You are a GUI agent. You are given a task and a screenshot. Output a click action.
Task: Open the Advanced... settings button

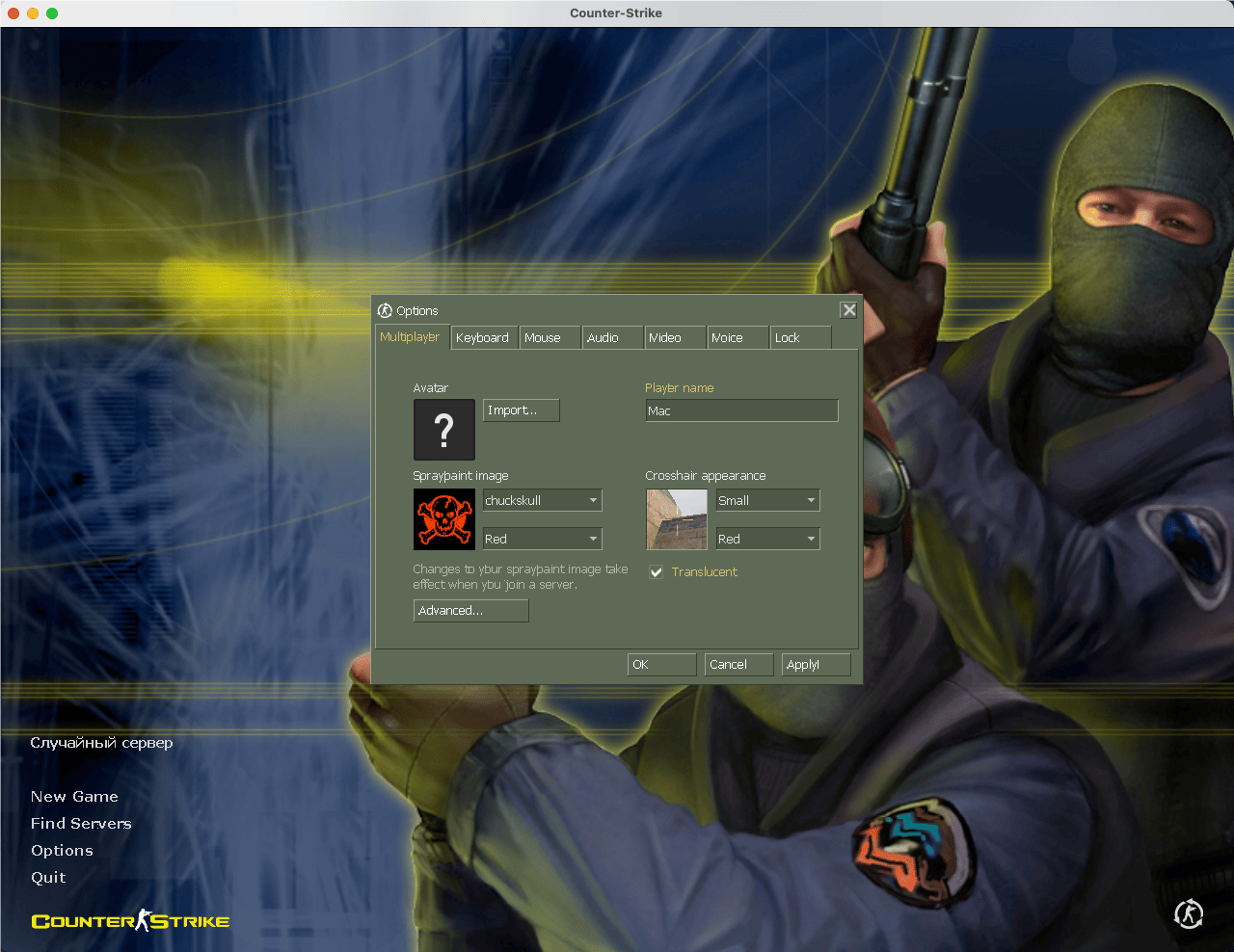(470, 611)
